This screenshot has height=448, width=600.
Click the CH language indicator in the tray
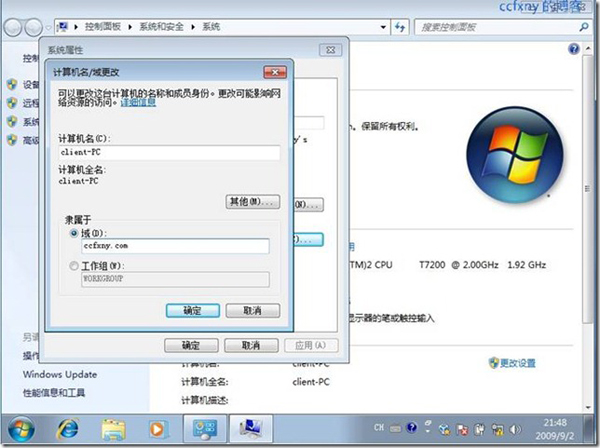[379, 428]
